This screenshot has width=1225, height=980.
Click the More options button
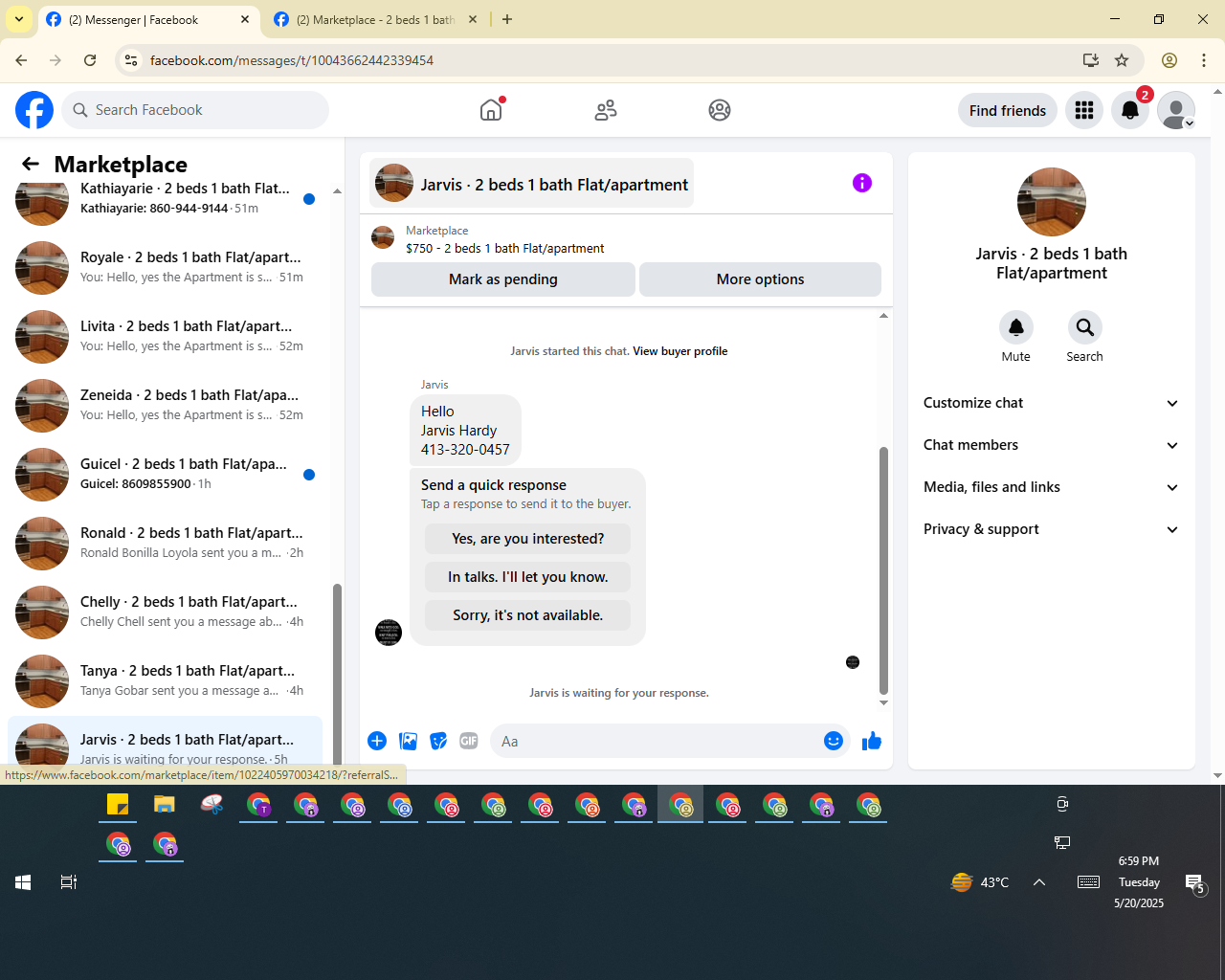tap(760, 279)
